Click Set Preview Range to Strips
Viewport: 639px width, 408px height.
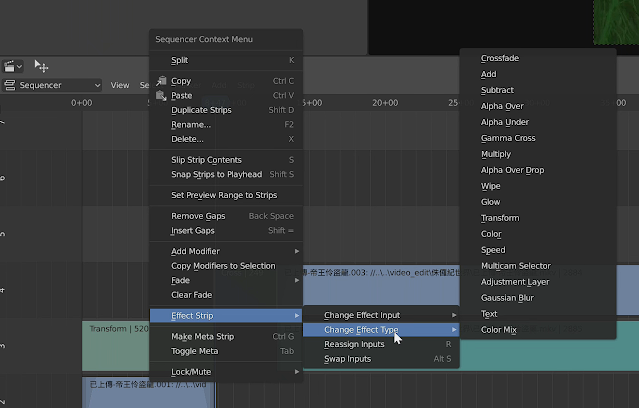[x=223, y=195]
